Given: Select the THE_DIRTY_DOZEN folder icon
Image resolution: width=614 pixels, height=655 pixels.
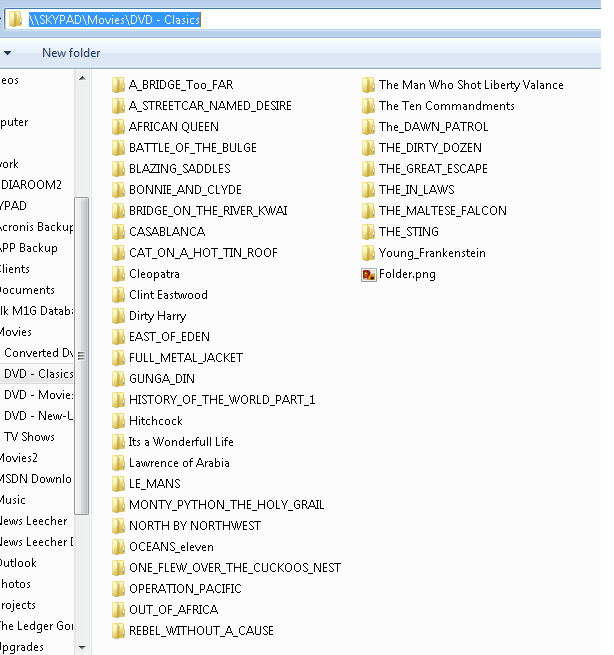Looking at the screenshot, I should click(x=368, y=147).
